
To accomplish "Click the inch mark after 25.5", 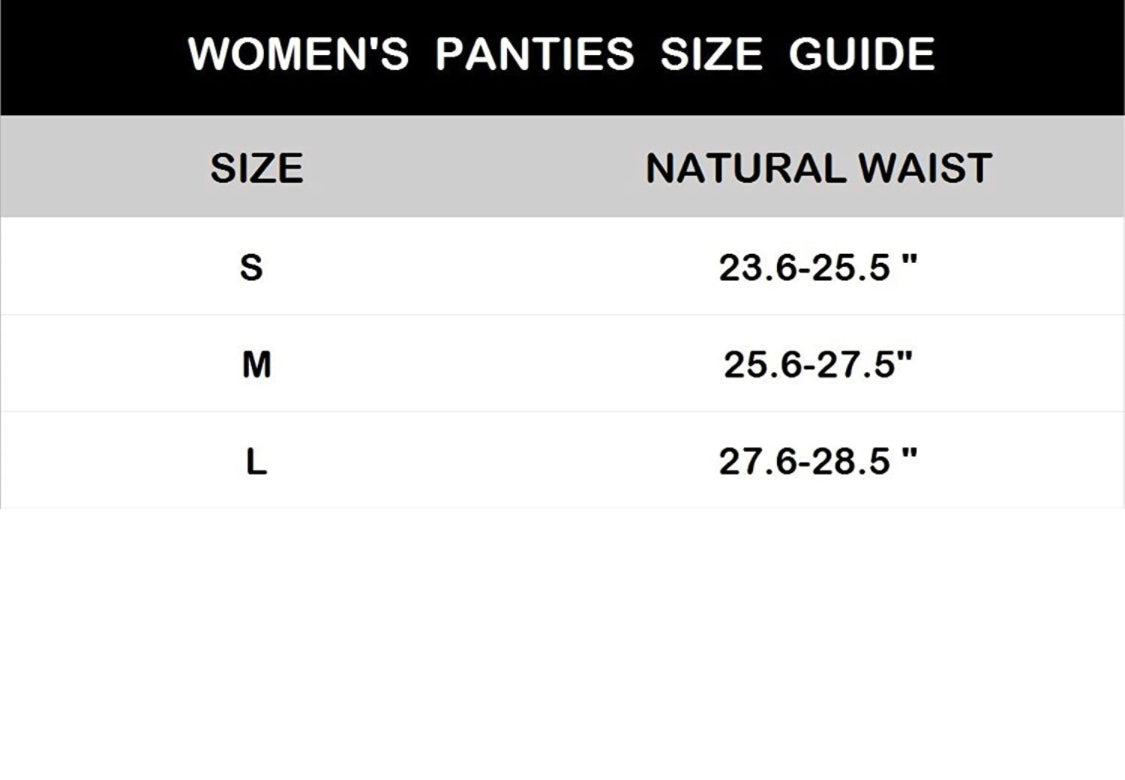I will (x=910, y=260).
